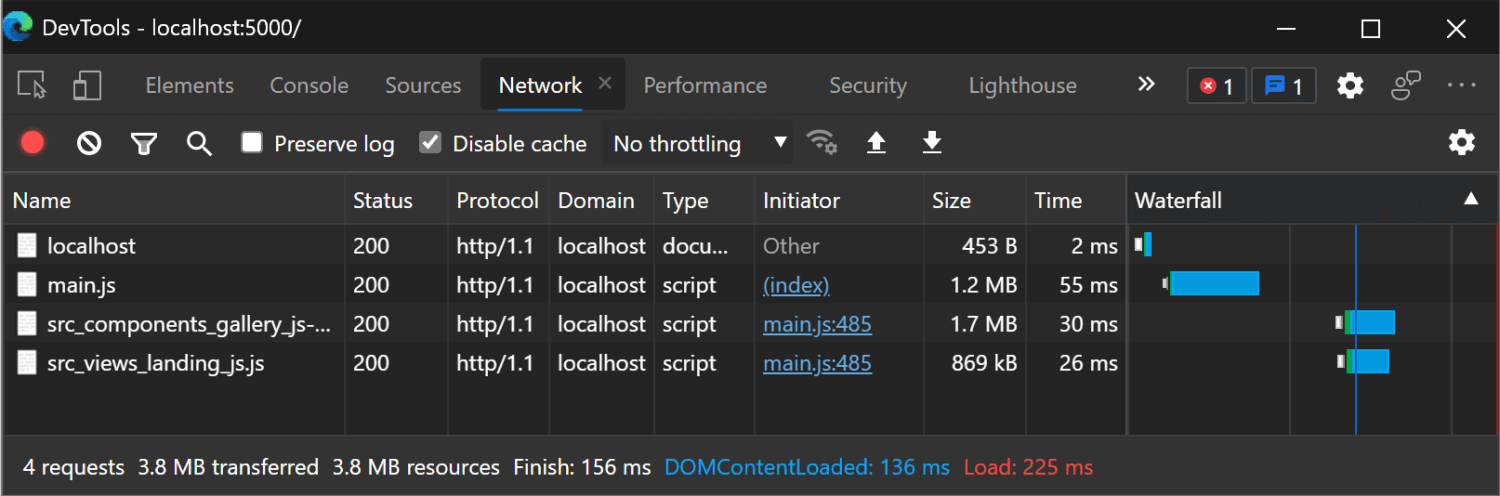The height and width of the screenshot is (496, 1500).
Task: Switch to the Elements tab
Action: point(190,86)
